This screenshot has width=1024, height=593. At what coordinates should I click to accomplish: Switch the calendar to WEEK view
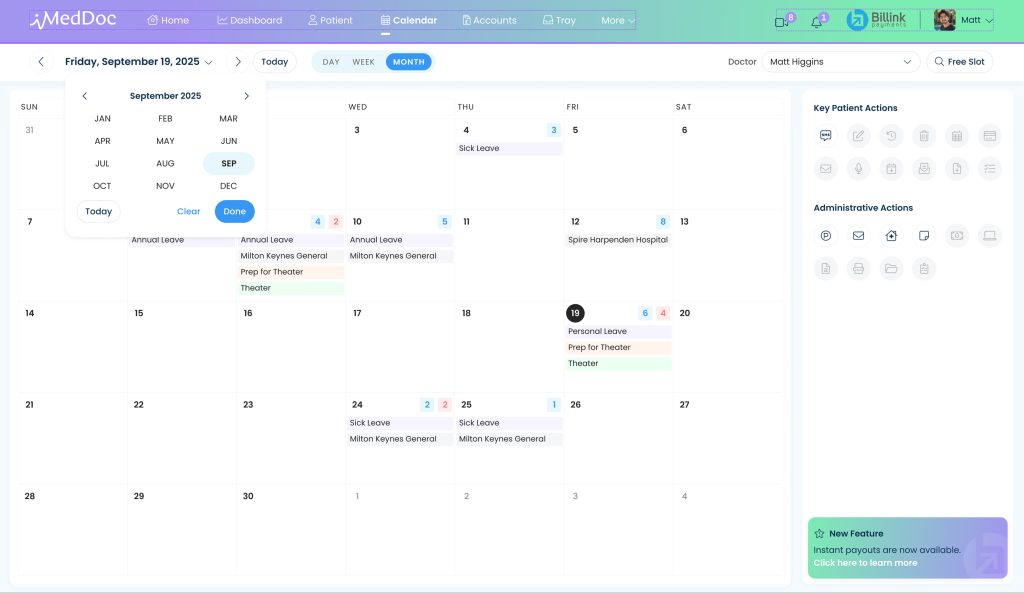pyautogui.click(x=363, y=61)
